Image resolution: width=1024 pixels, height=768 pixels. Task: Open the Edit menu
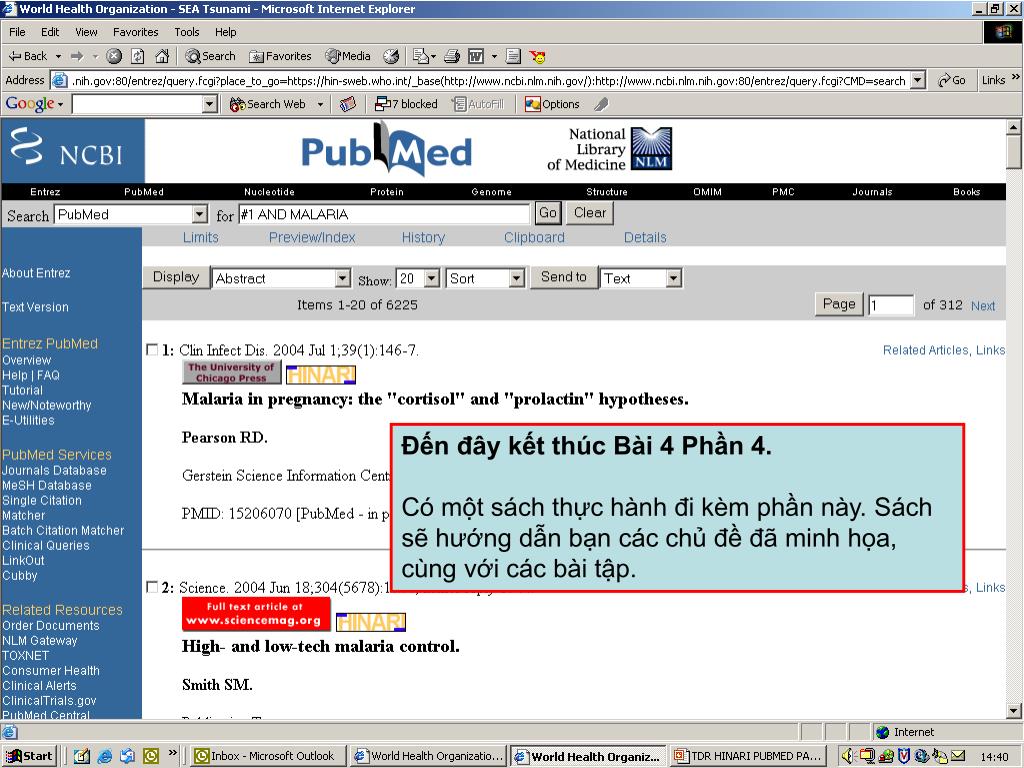(x=50, y=32)
